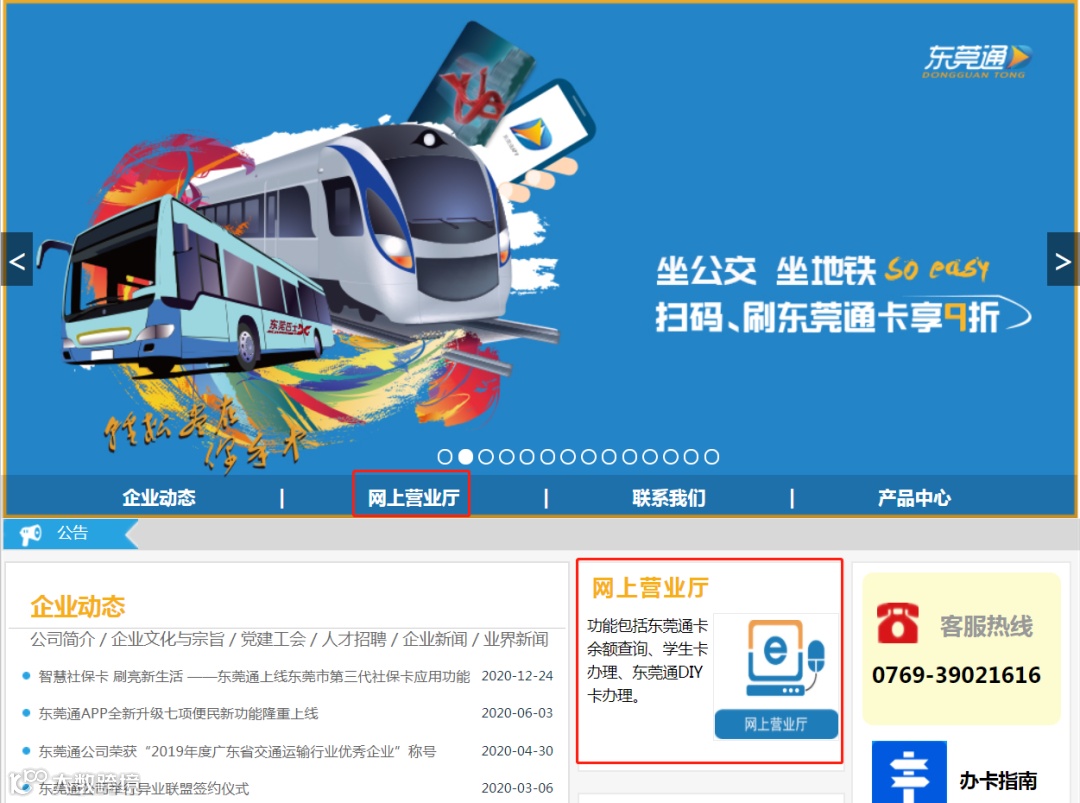
Task: Click the previous slide arrow on banner
Action: [x=17, y=260]
